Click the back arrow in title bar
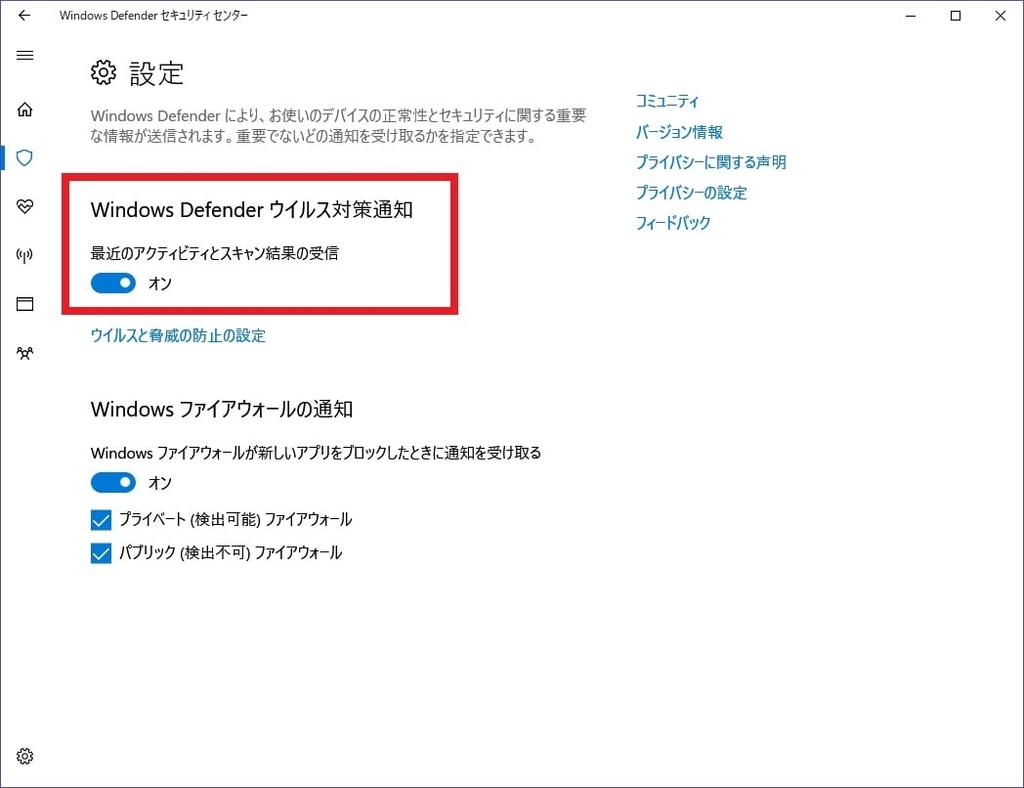Screen dimensions: 1024x788 [24, 15]
